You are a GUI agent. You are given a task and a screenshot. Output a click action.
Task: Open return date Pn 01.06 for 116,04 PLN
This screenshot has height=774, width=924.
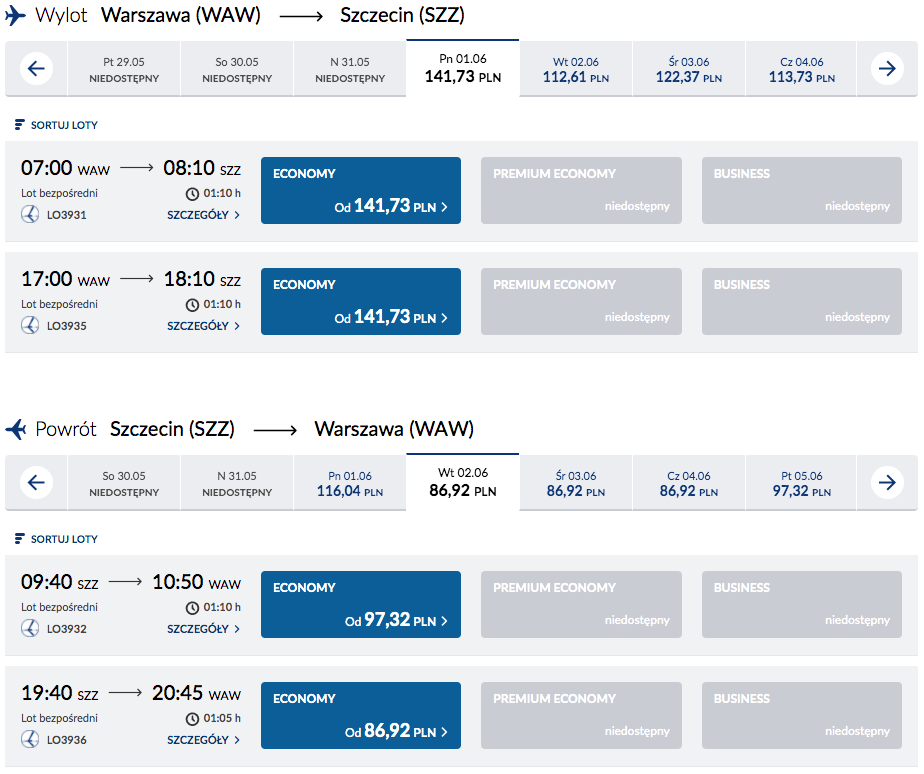coord(350,483)
